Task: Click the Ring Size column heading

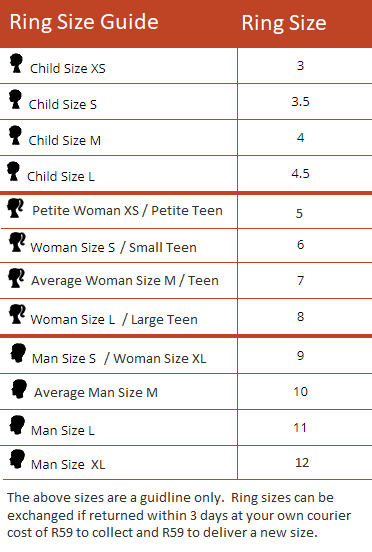Action: [284, 23]
